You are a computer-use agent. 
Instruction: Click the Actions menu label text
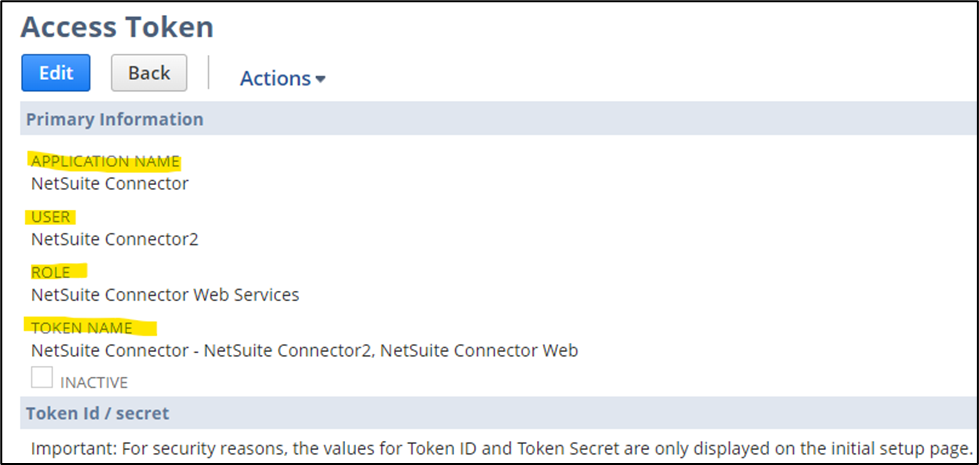[x=275, y=78]
